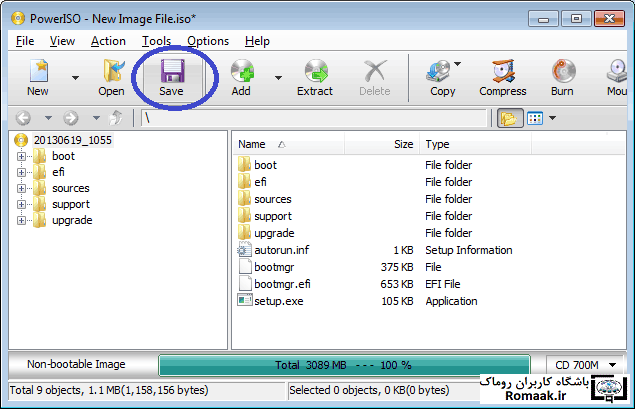Open the Options menu
This screenshot has width=635, height=409.
pos(208,41)
